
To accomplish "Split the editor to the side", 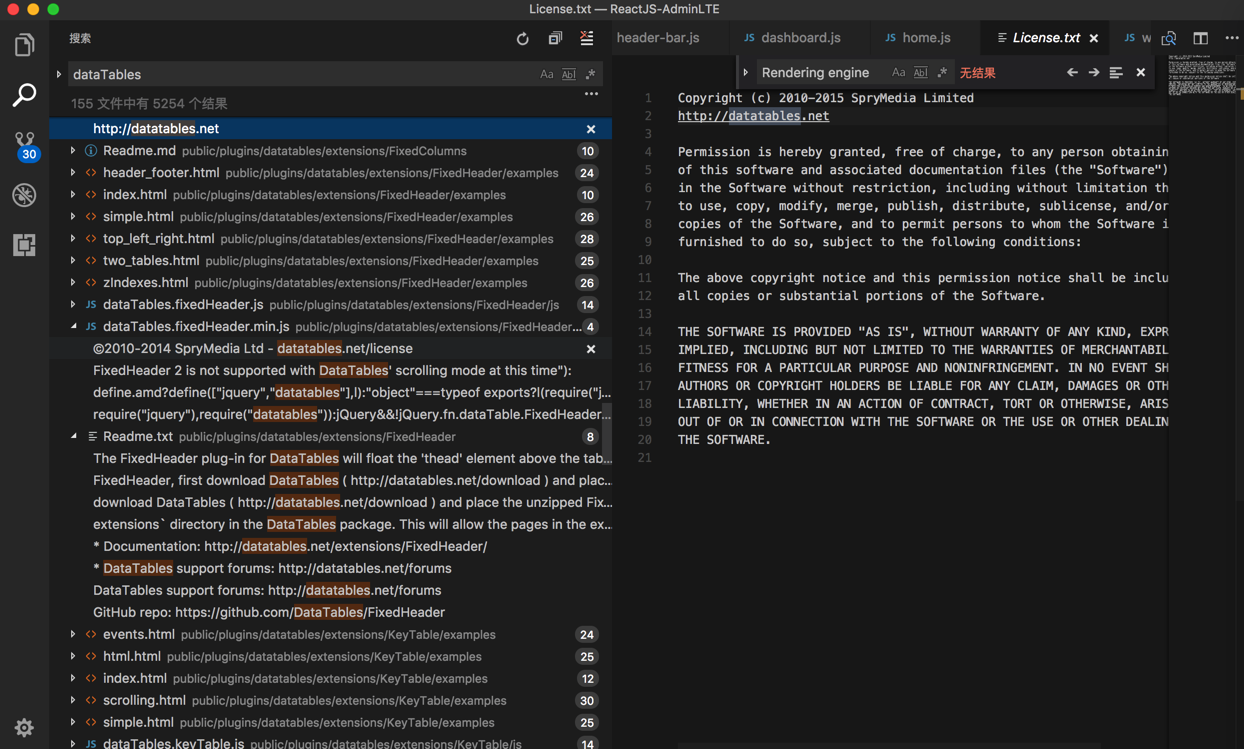I will point(1200,38).
